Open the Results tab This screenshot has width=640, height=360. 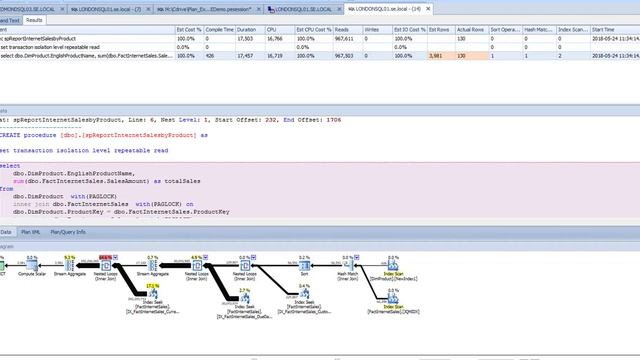[x=34, y=20]
